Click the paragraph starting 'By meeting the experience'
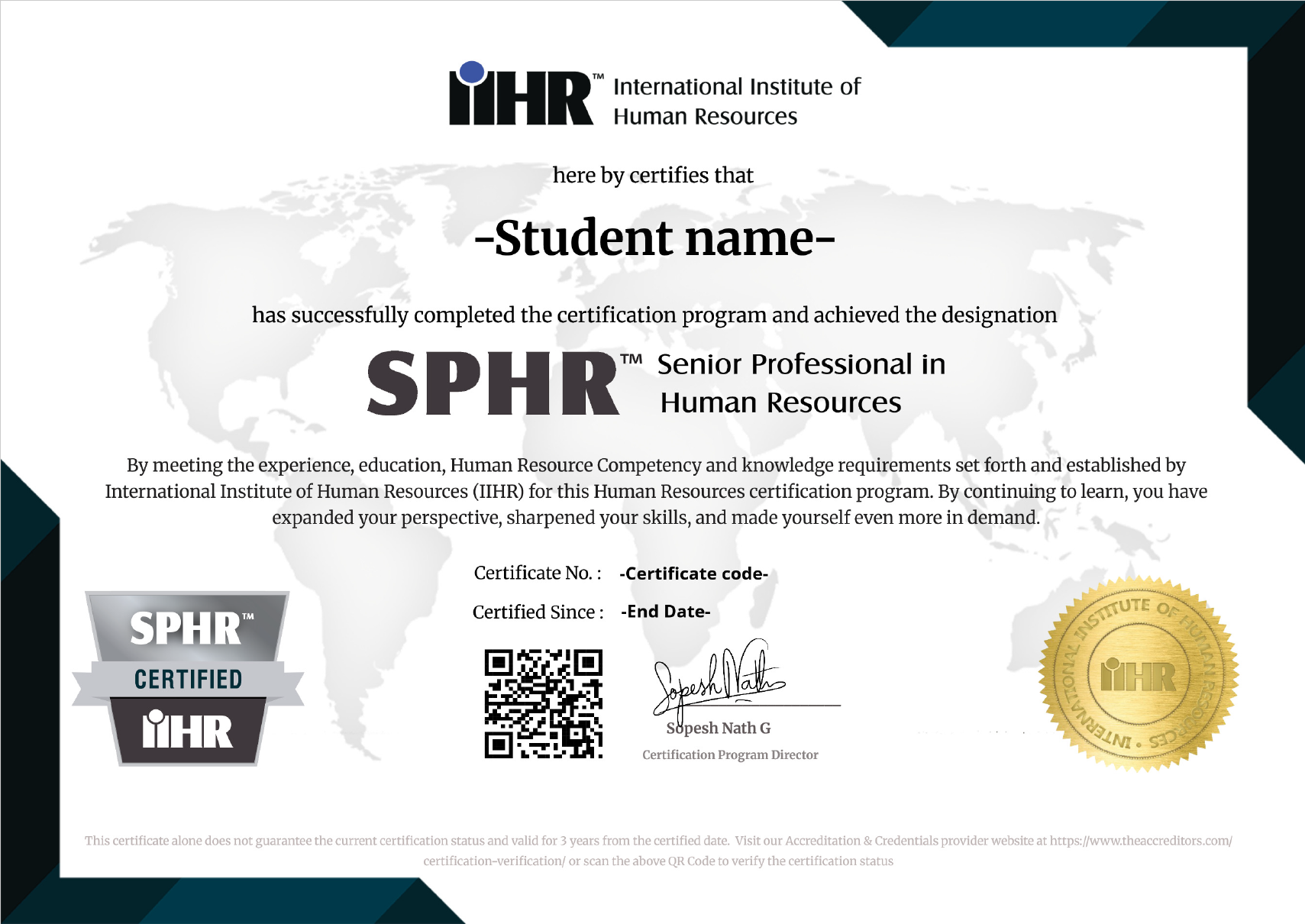 656,491
